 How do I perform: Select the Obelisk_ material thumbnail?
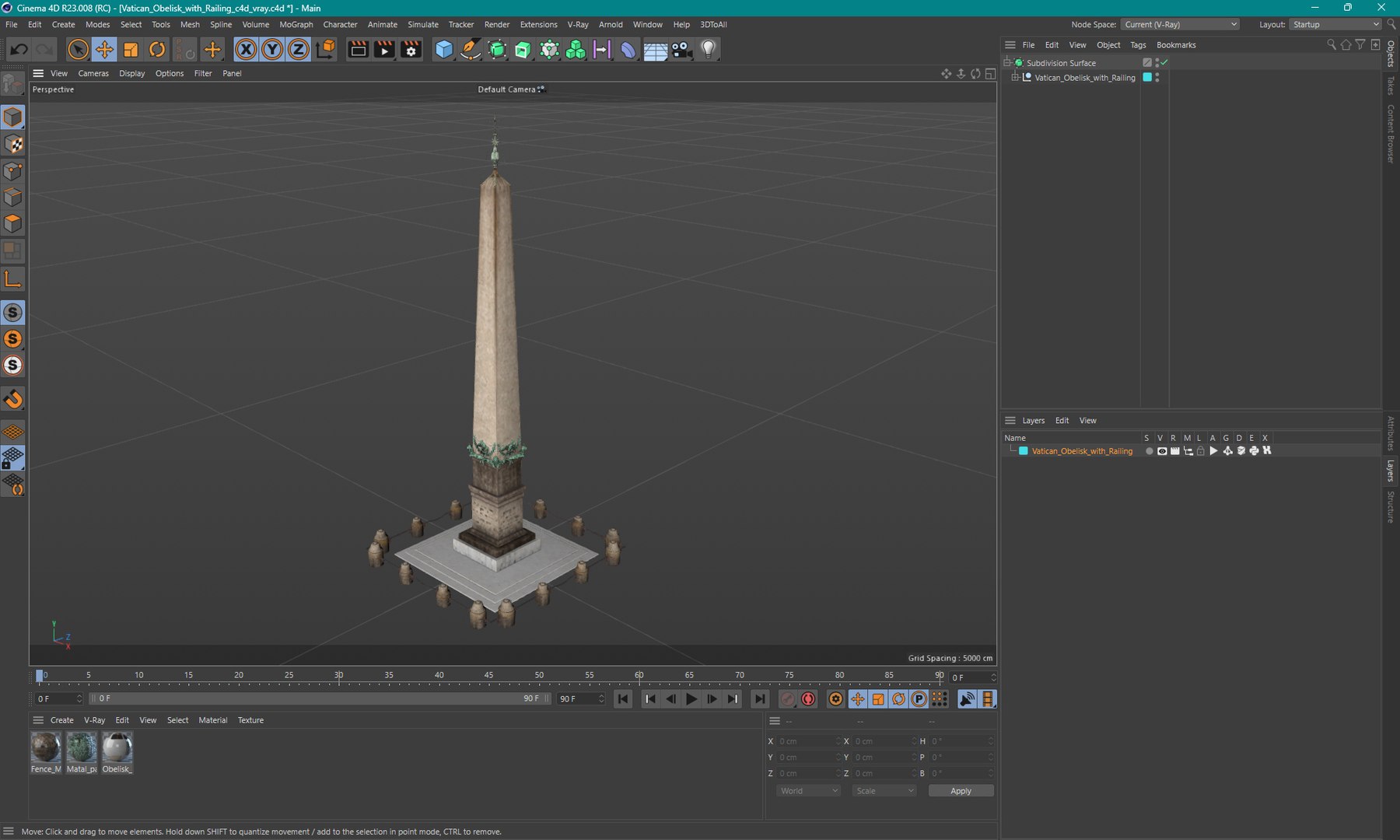117,747
